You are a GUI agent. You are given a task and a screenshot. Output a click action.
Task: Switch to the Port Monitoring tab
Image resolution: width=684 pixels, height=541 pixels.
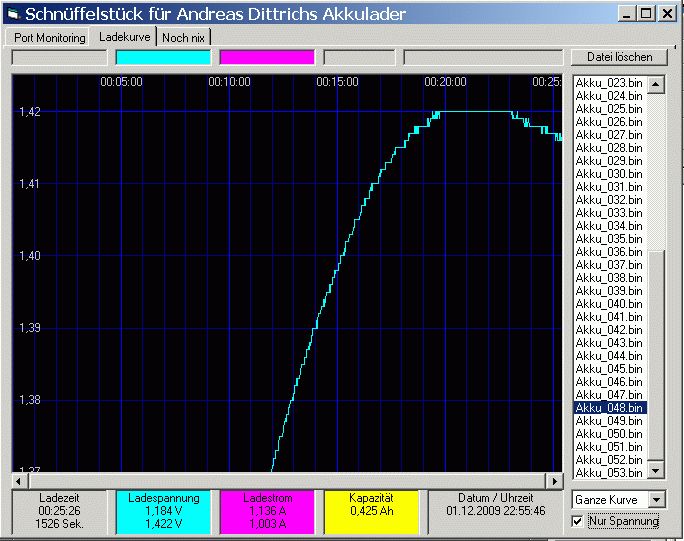point(50,38)
